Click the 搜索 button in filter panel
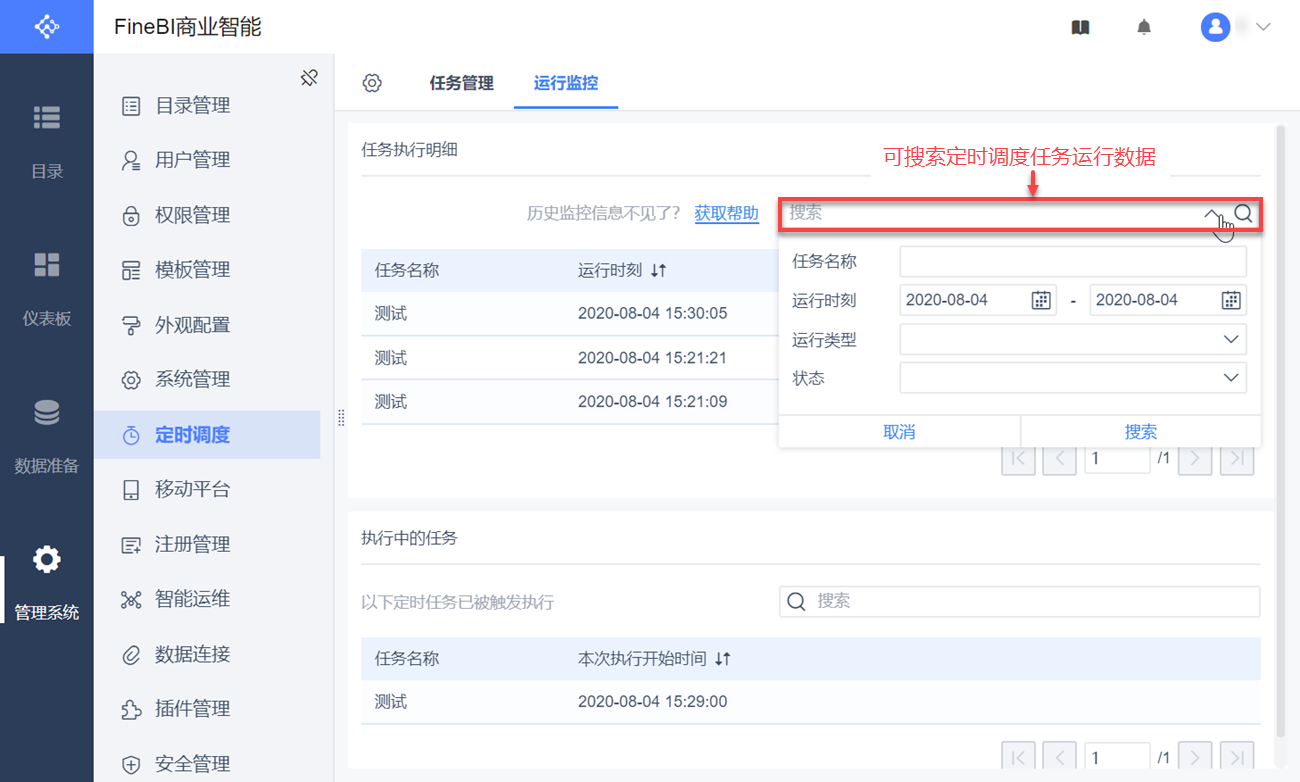The height and width of the screenshot is (782, 1300). pos(1140,432)
